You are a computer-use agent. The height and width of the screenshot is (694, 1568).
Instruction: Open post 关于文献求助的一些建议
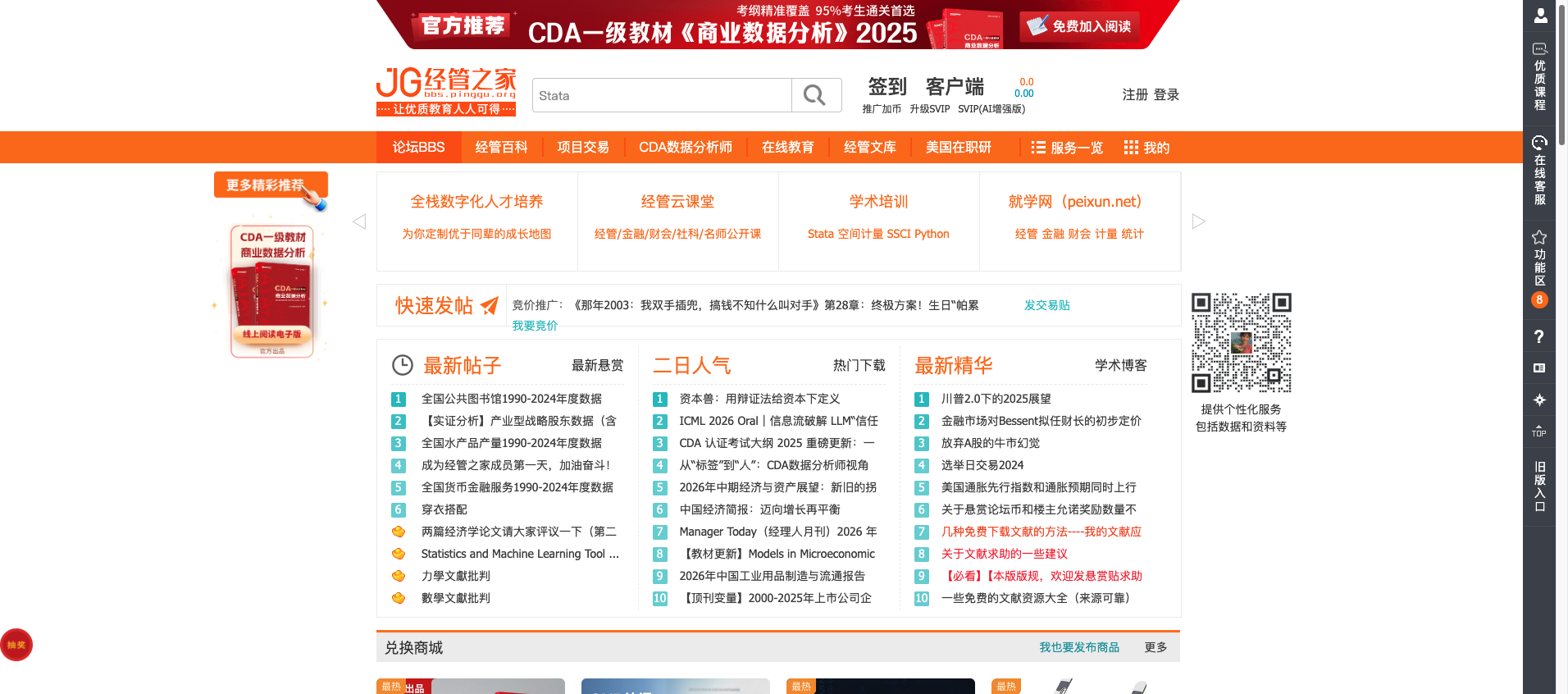[1004, 554]
